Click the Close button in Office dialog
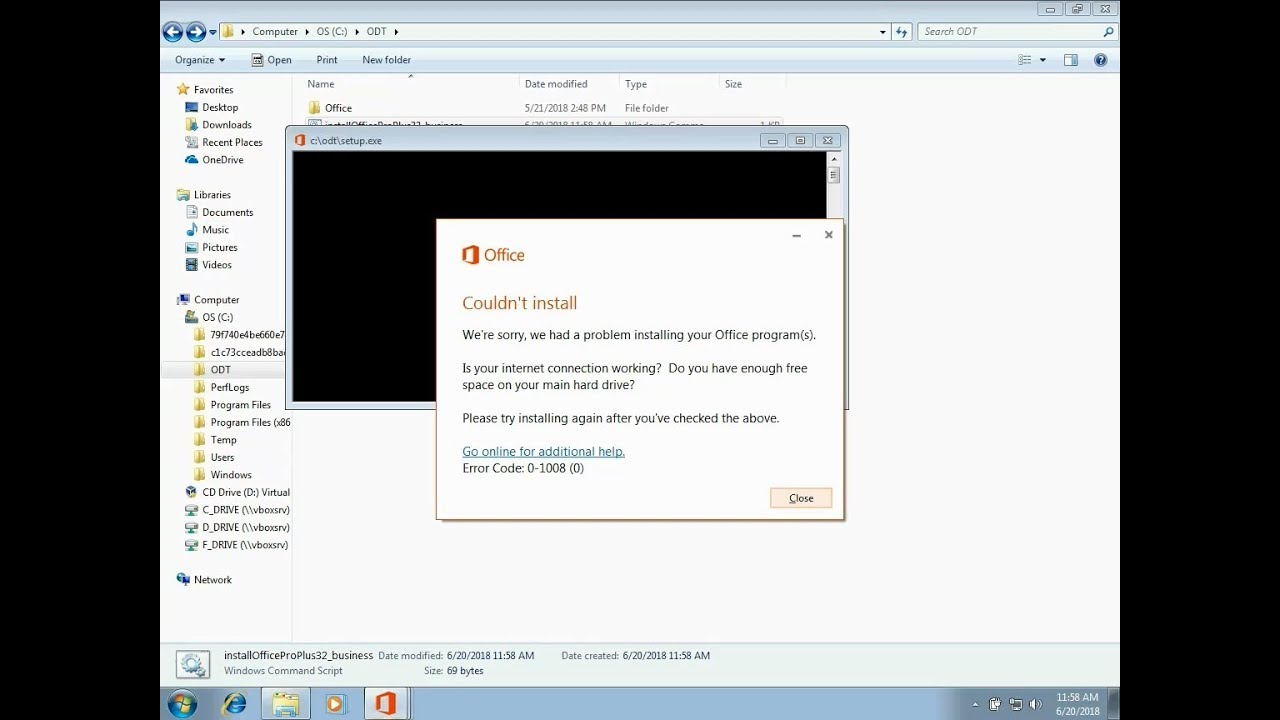This screenshot has width=1280, height=720. coord(801,498)
